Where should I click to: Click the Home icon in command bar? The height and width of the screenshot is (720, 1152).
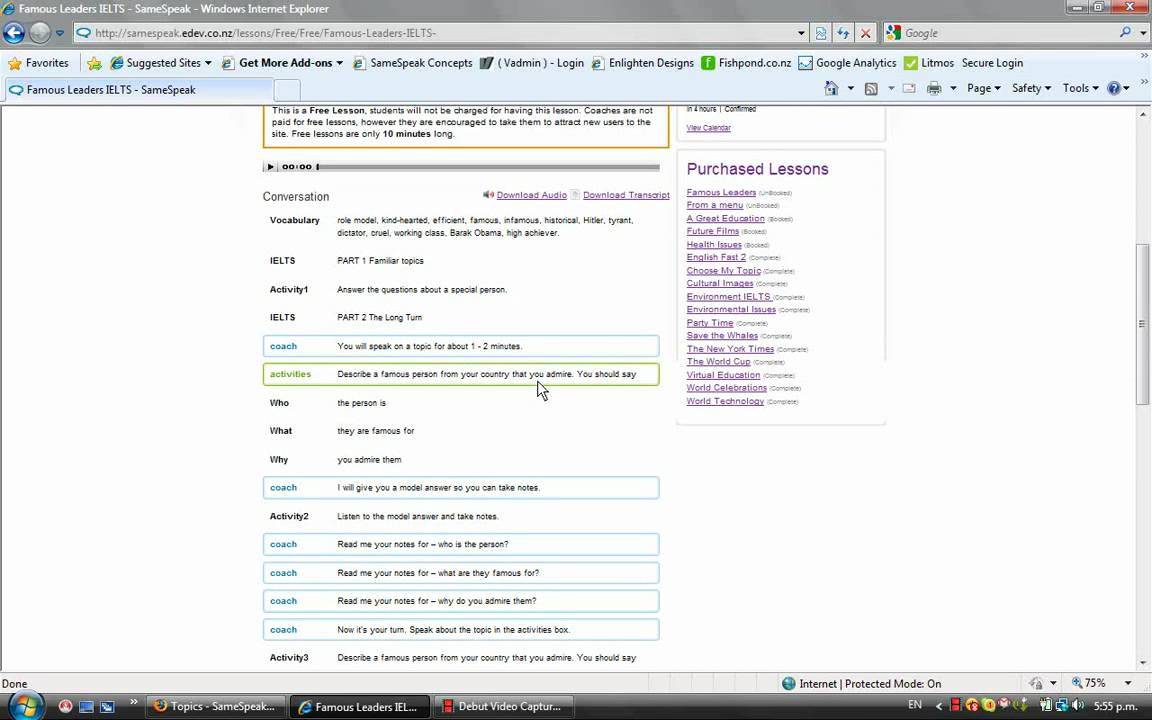click(x=831, y=88)
